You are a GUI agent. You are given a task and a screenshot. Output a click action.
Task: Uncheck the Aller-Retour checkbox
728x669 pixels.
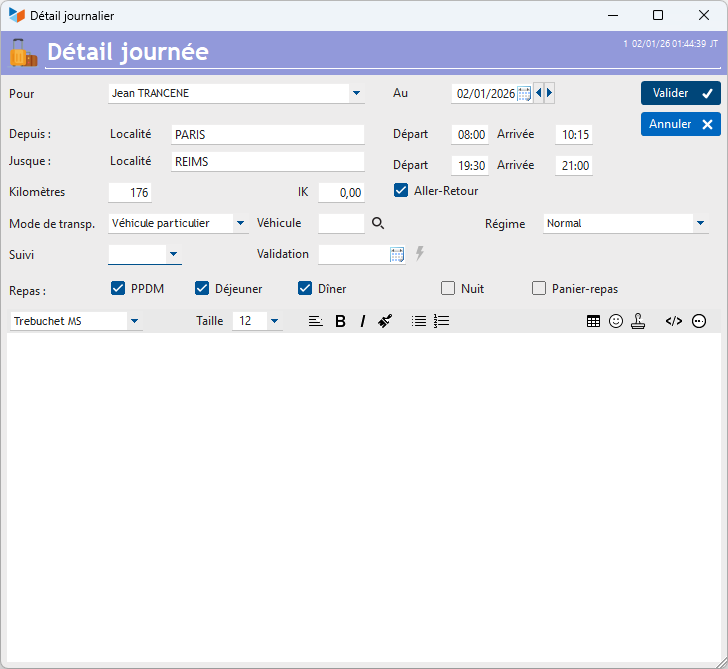[401, 191]
